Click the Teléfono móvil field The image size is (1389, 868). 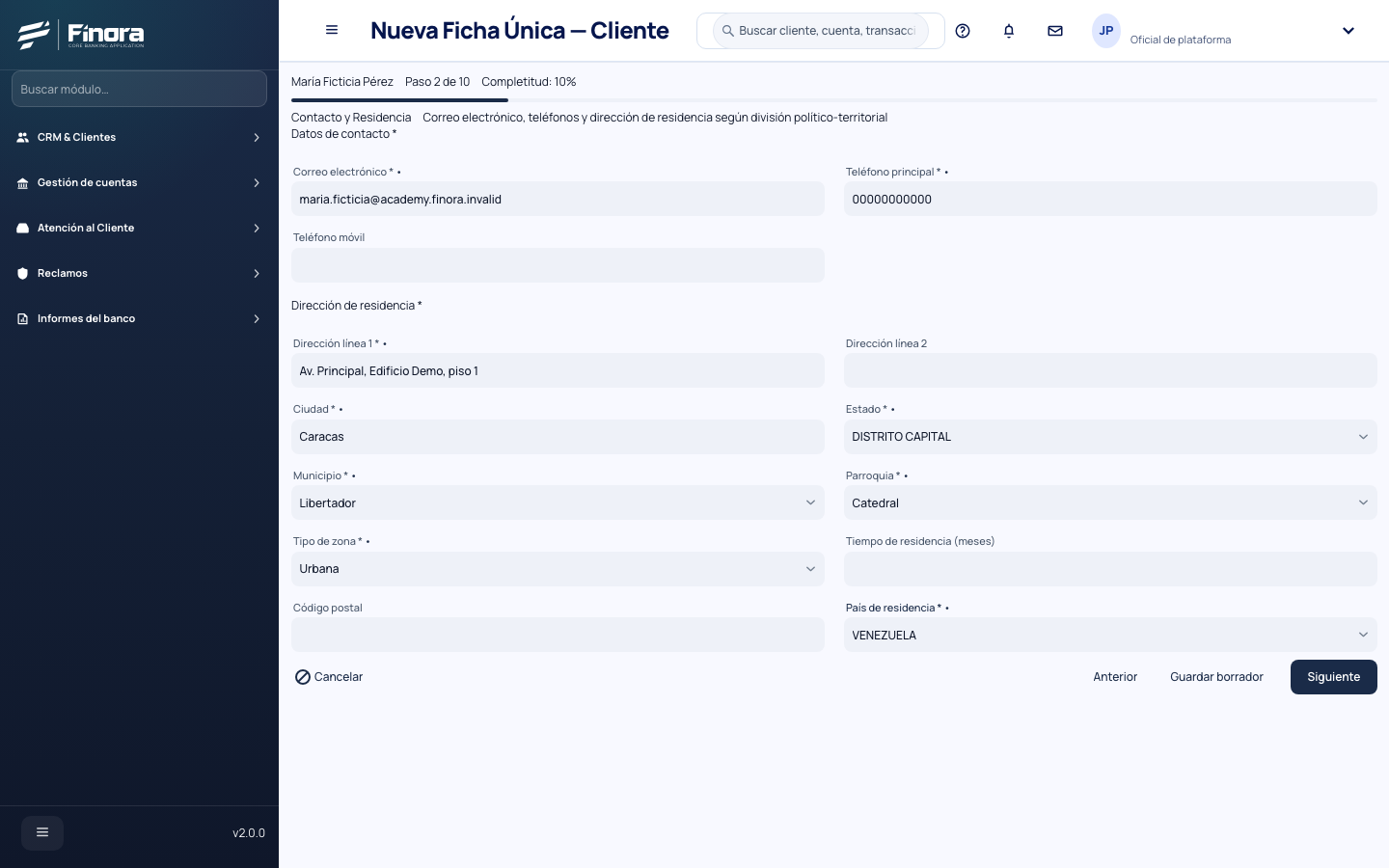point(558,265)
